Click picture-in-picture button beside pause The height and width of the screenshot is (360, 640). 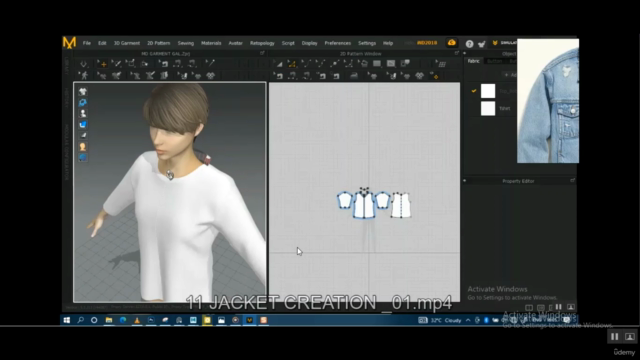coord(630,336)
